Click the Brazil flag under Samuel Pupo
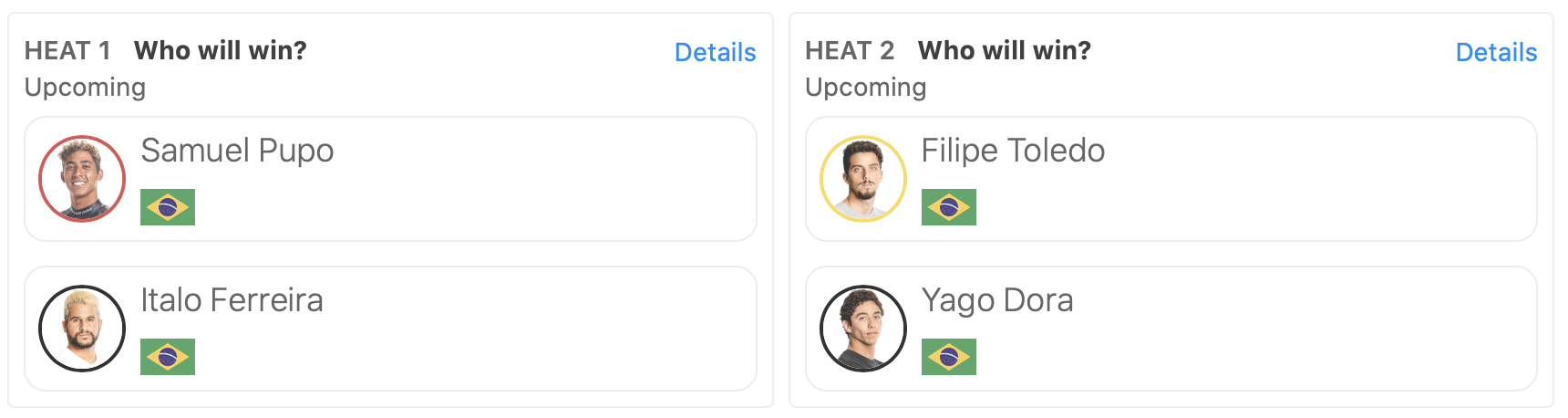 [x=168, y=207]
